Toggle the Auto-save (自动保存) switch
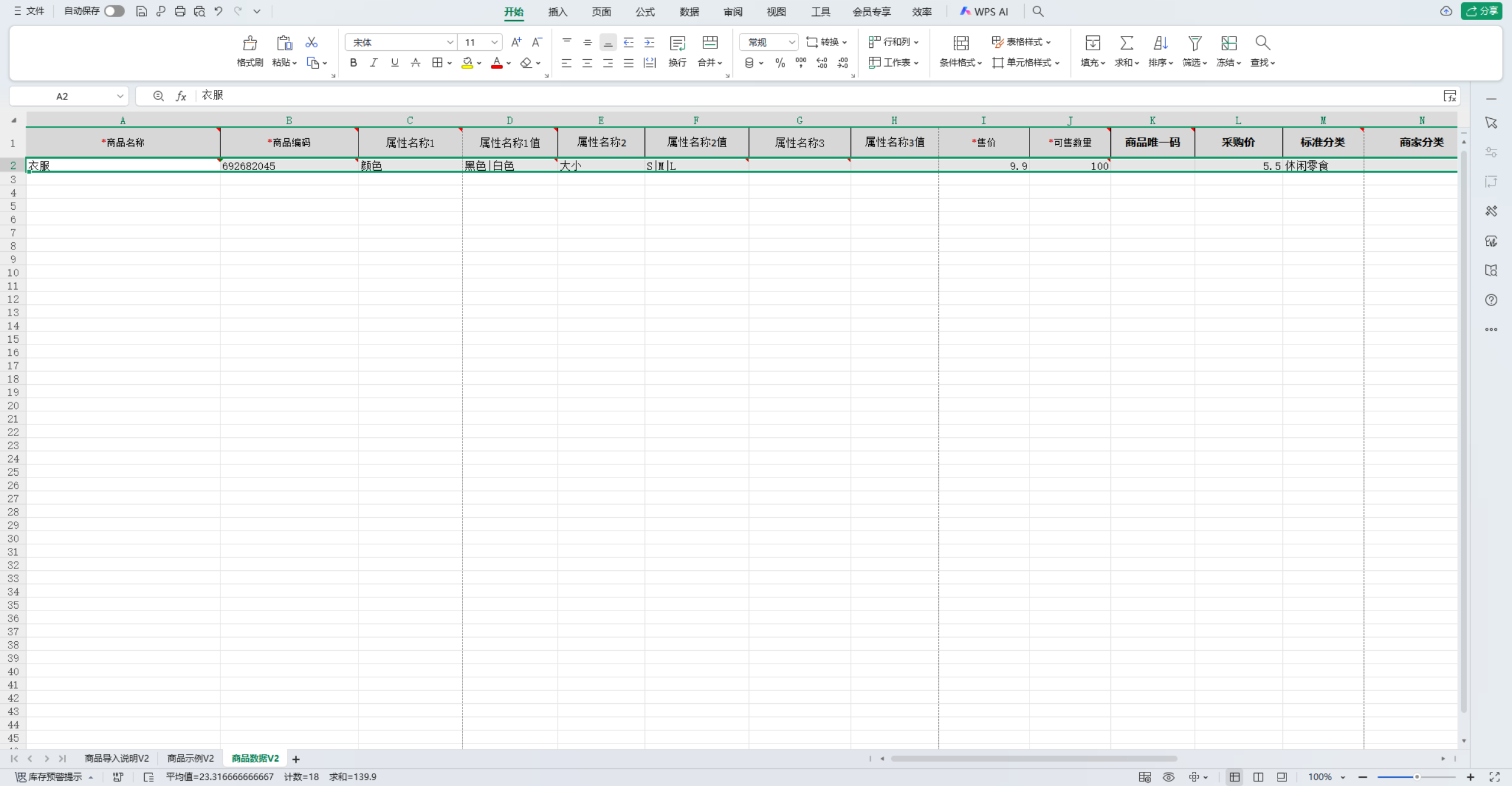This screenshot has height=786, width=1512. pyautogui.click(x=114, y=11)
